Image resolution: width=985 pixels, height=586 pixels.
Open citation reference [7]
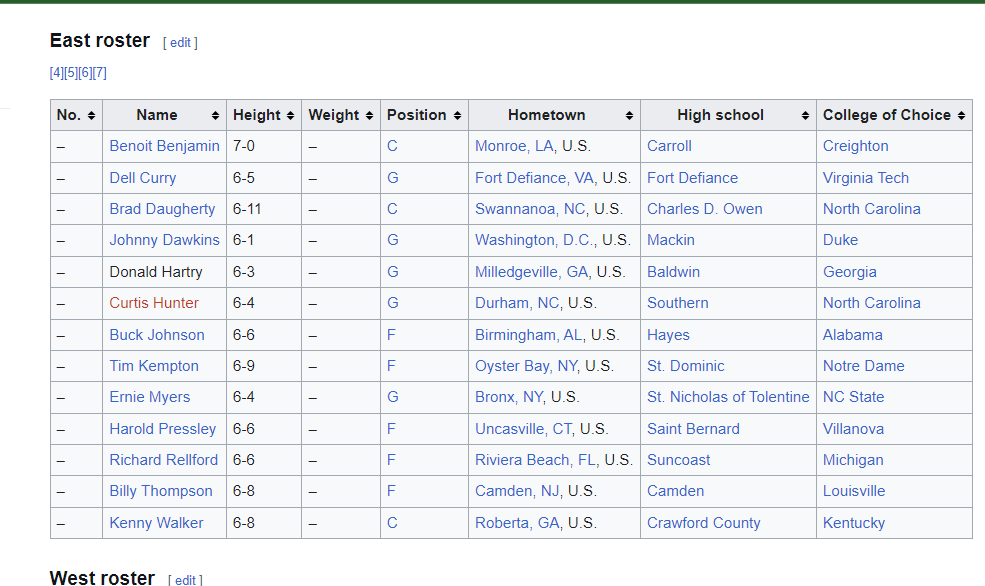pyautogui.click(x=100, y=73)
